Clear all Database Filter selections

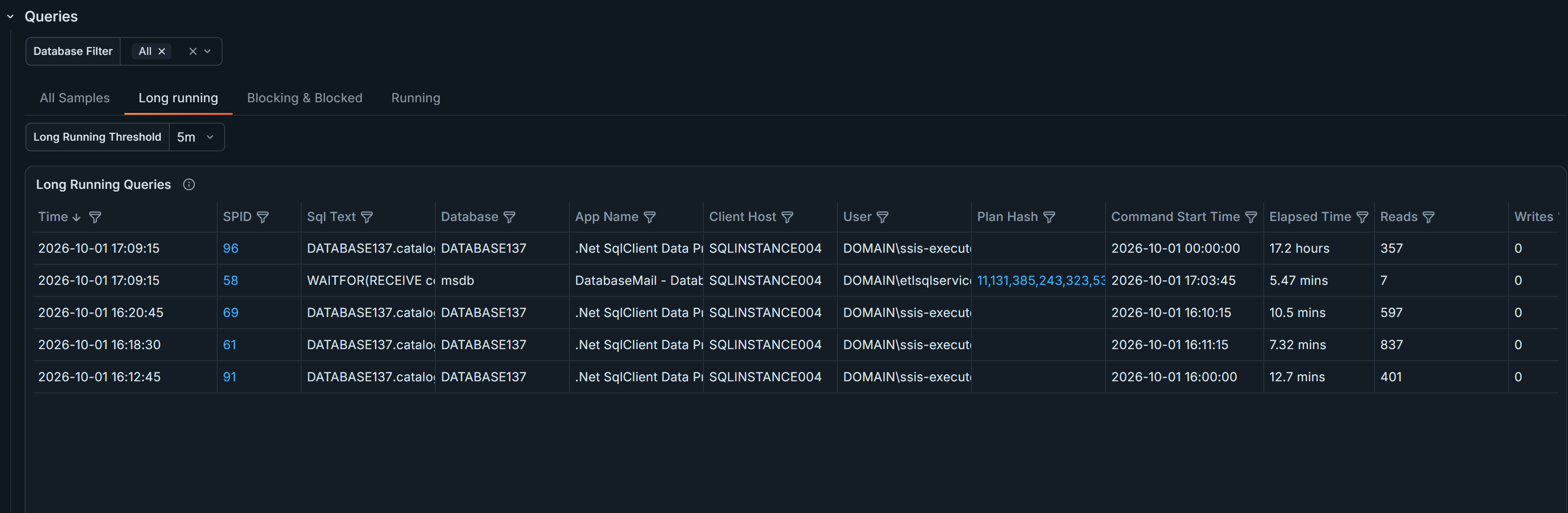click(x=192, y=52)
